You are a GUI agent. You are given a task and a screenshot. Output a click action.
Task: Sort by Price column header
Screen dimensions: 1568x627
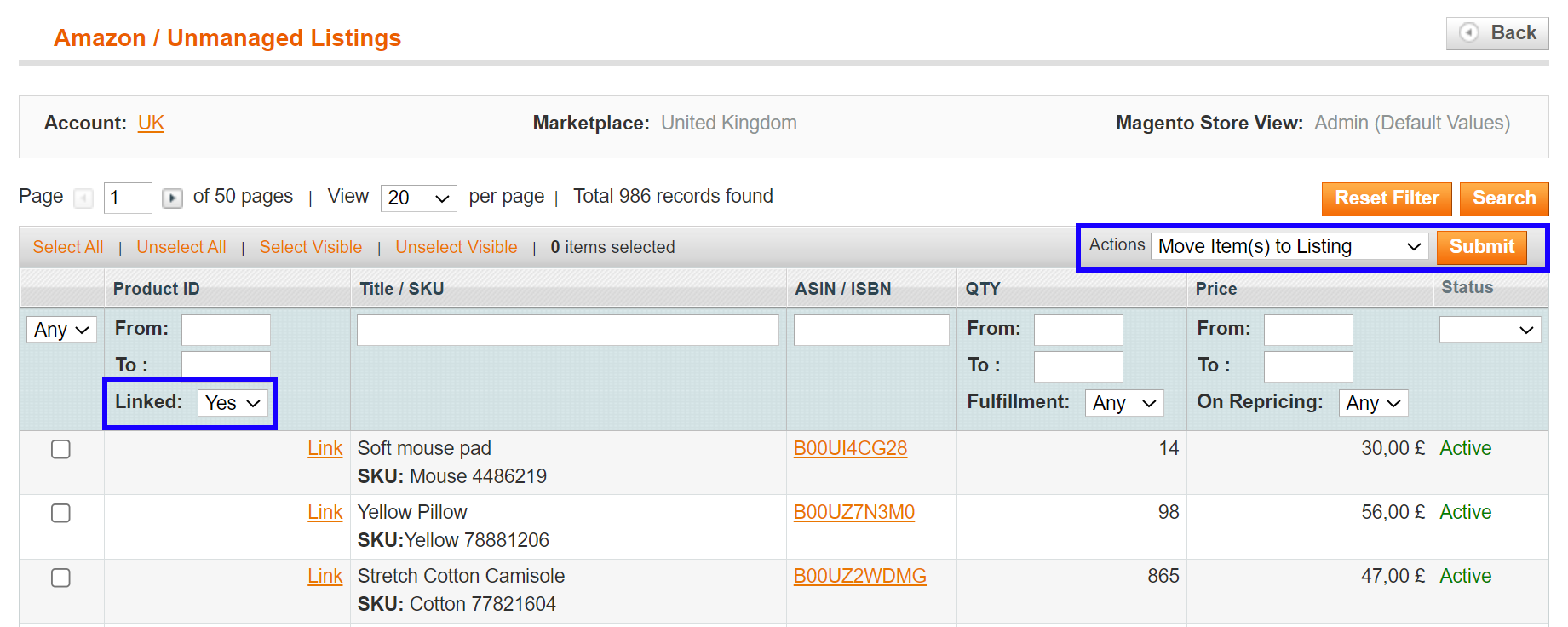[x=1216, y=289]
